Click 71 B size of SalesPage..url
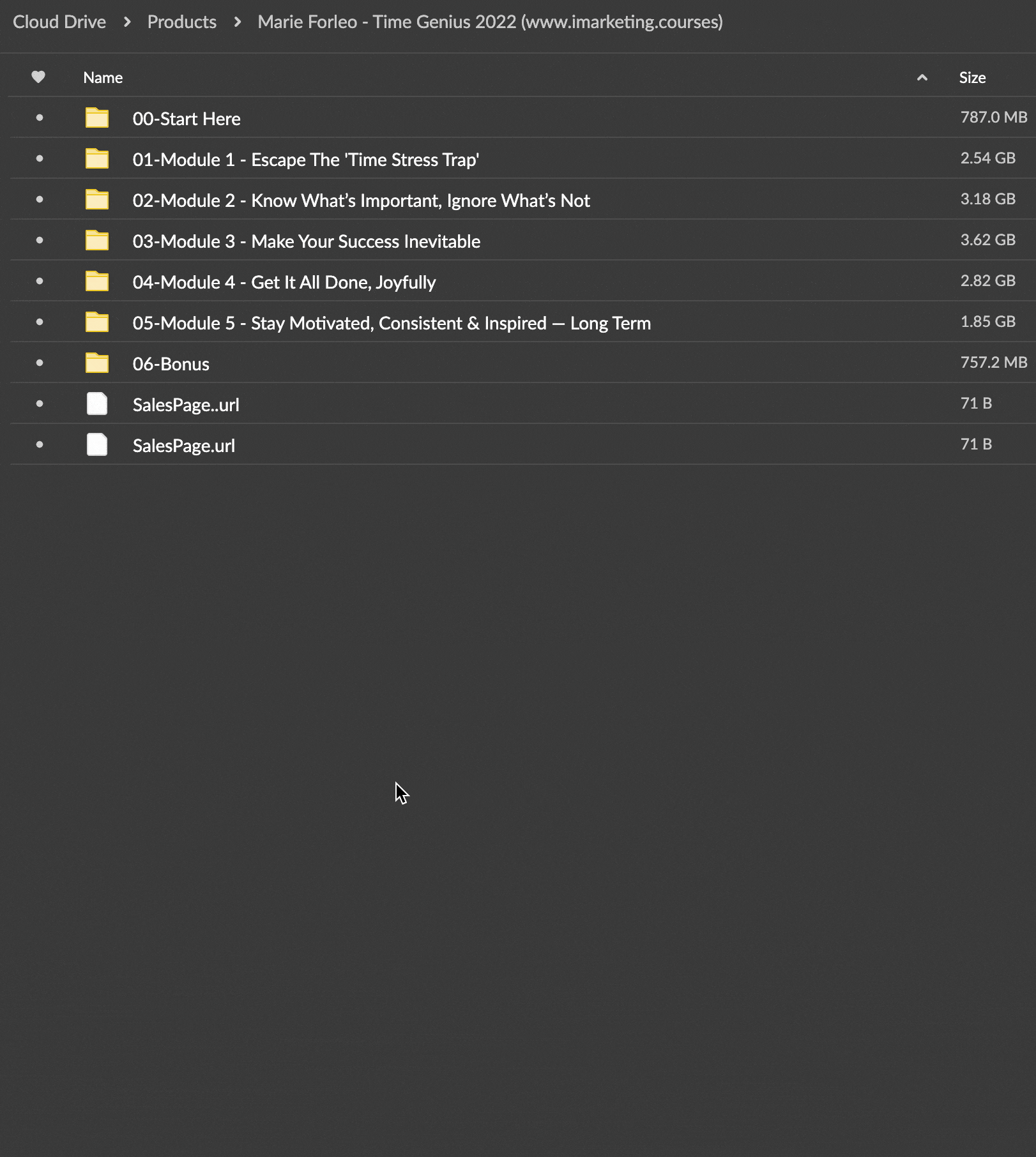The height and width of the screenshot is (1157, 1036). click(976, 404)
